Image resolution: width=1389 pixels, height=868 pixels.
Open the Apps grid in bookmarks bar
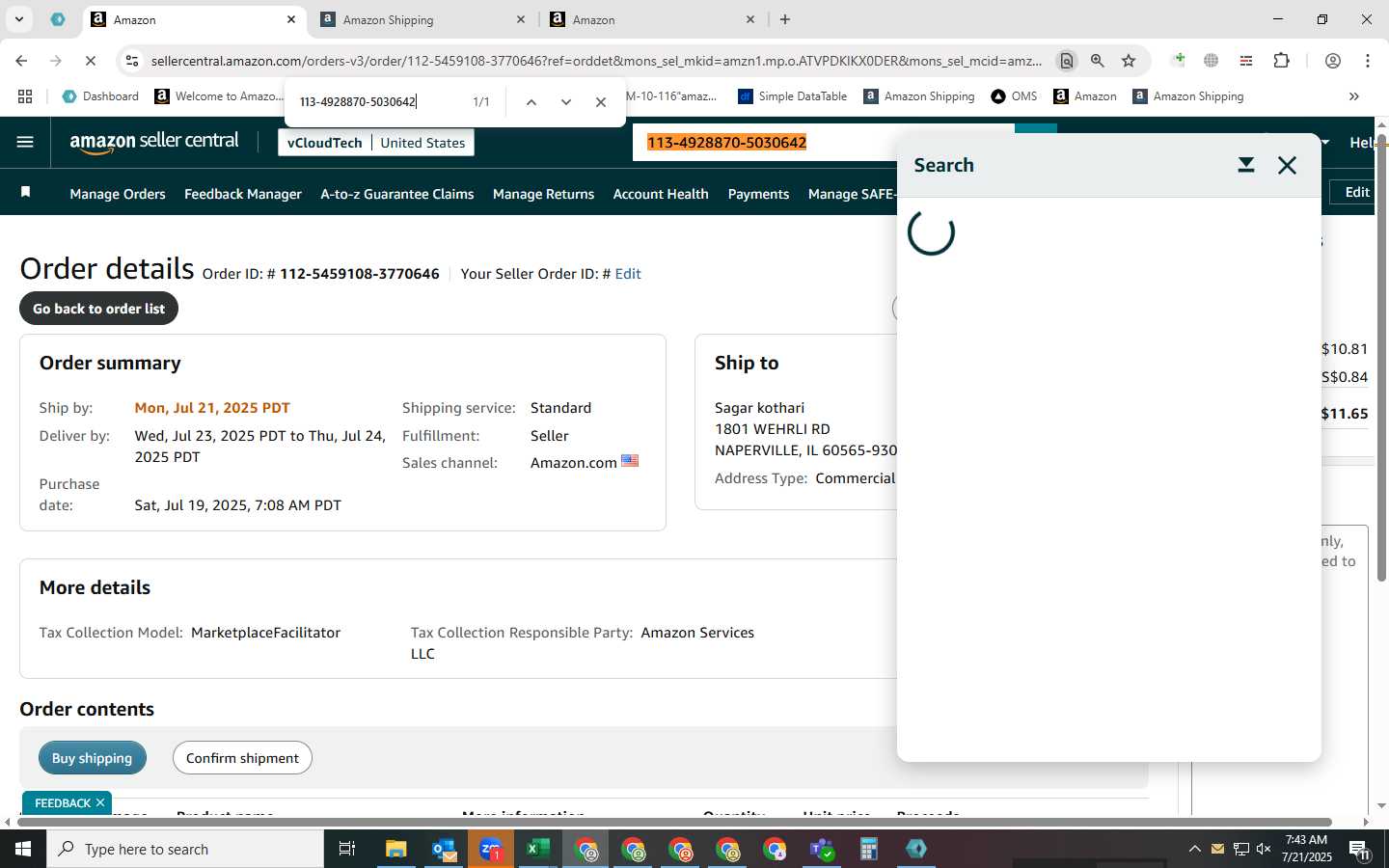[x=25, y=96]
